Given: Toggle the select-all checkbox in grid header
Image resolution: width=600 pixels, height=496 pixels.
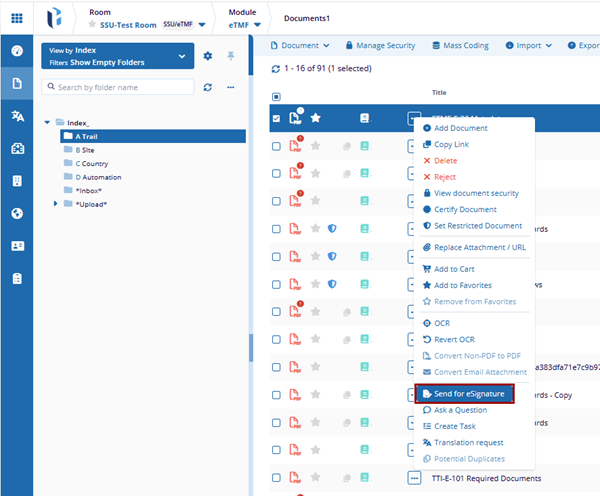Looking at the screenshot, I should pos(276,97).
